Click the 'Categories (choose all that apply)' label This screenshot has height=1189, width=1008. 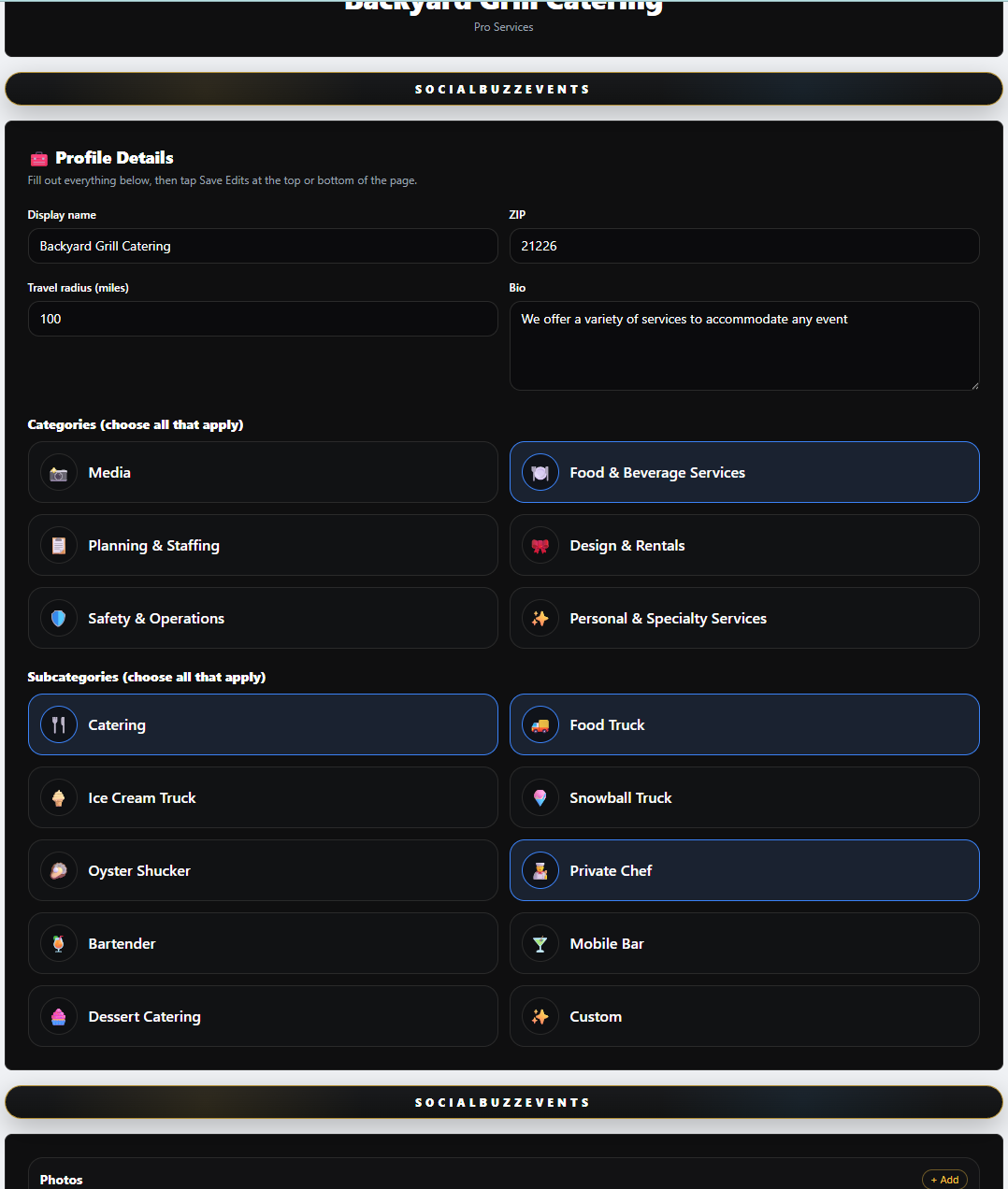click(136, 424)
